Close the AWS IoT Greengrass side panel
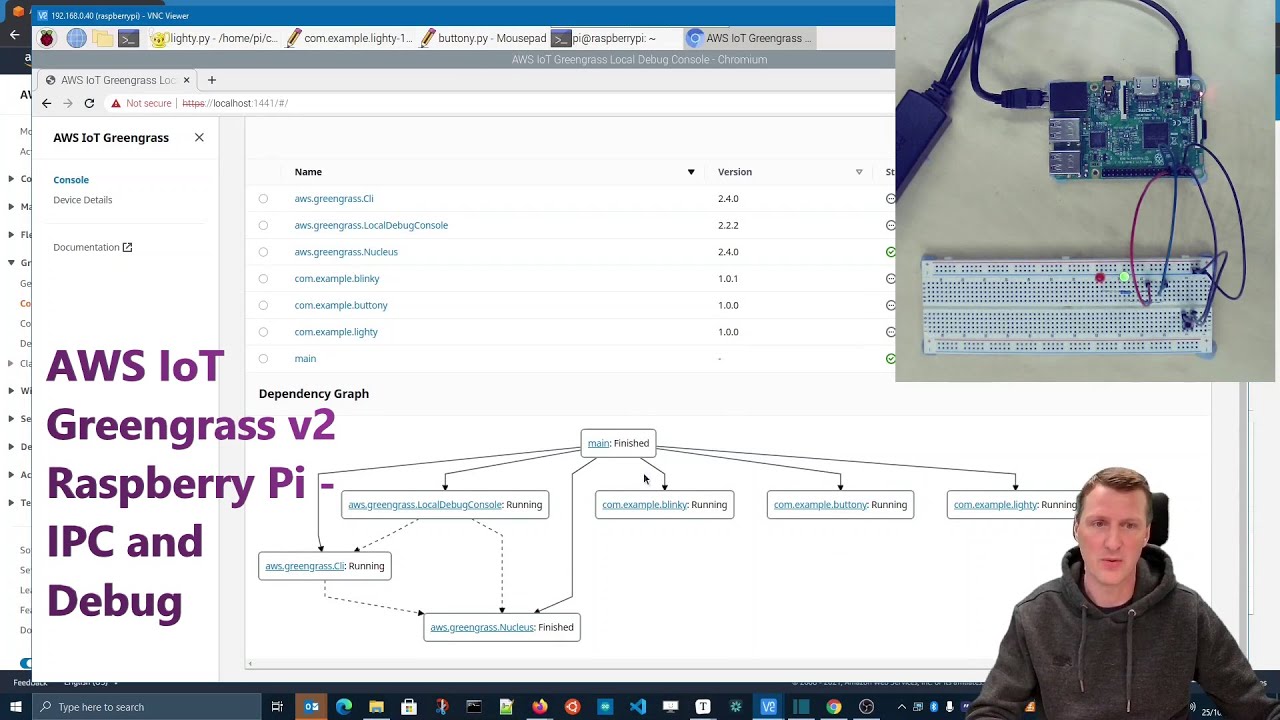The image size is (1280, 720). tap(199, 137)
